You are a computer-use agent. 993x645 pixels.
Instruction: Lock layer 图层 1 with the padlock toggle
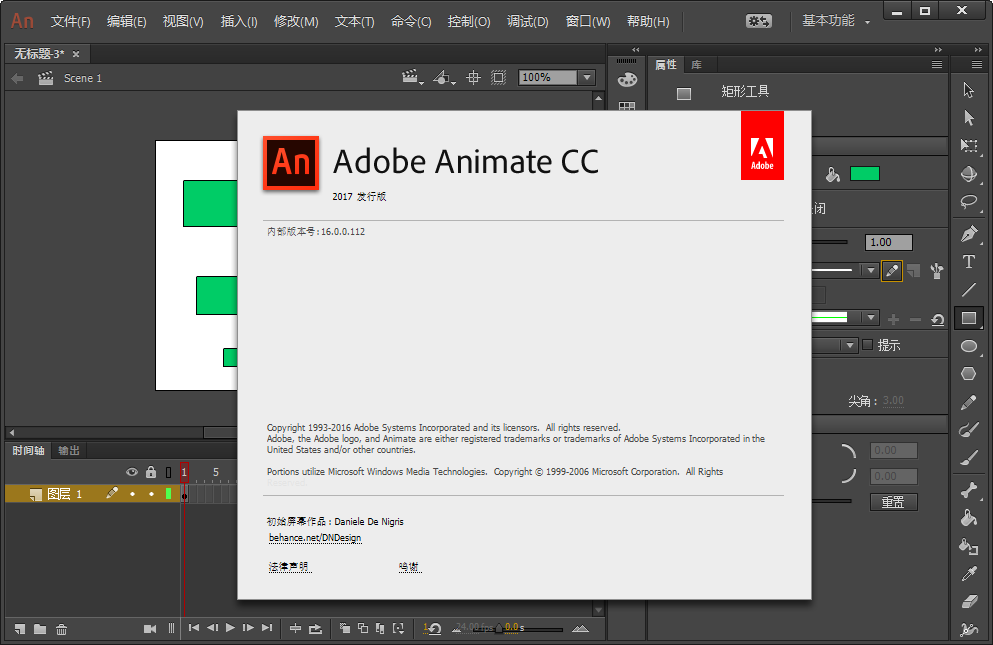pos(152,493)
